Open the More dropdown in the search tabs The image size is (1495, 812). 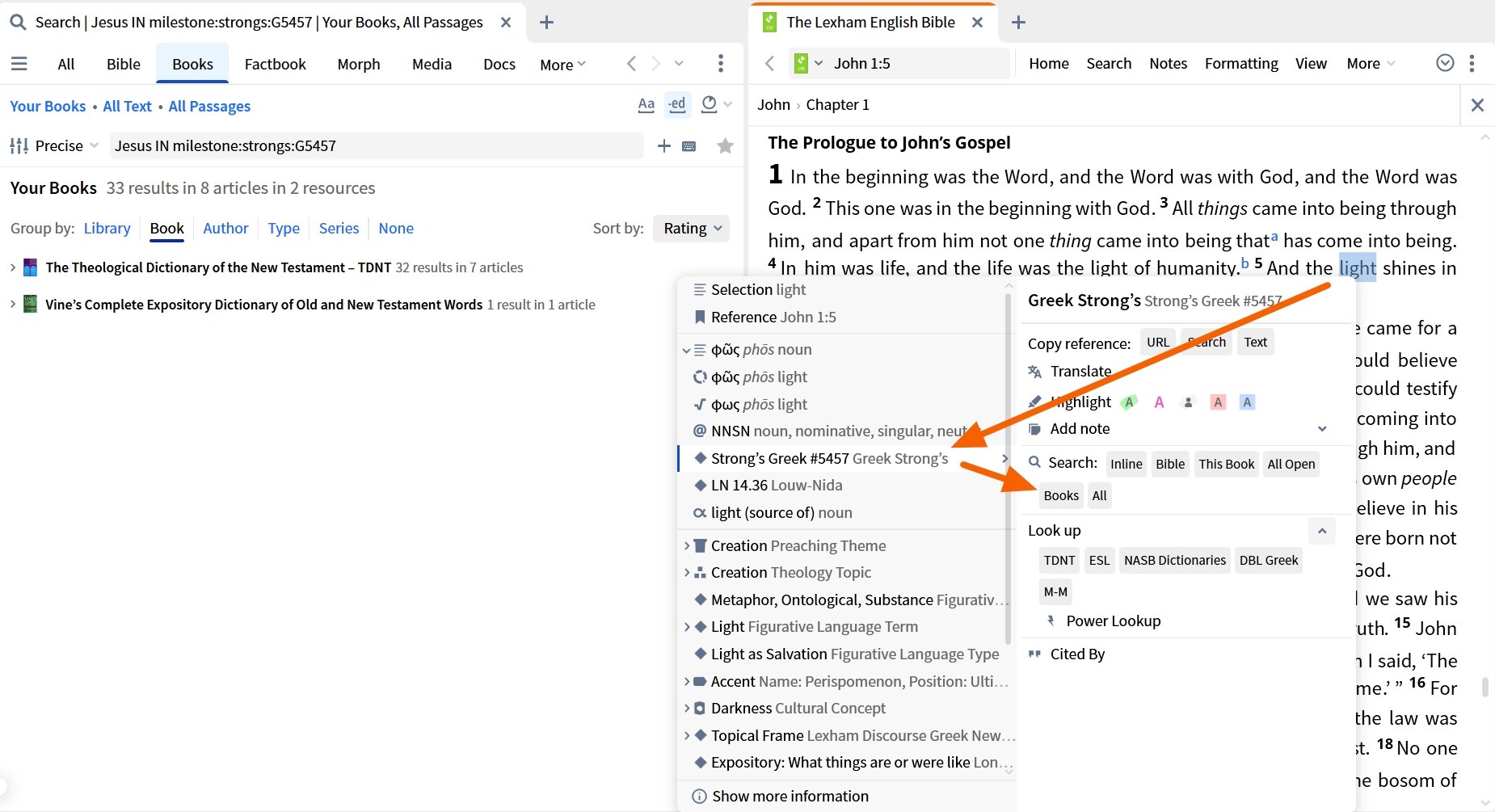pyautogui.click(x=562, y=65)
